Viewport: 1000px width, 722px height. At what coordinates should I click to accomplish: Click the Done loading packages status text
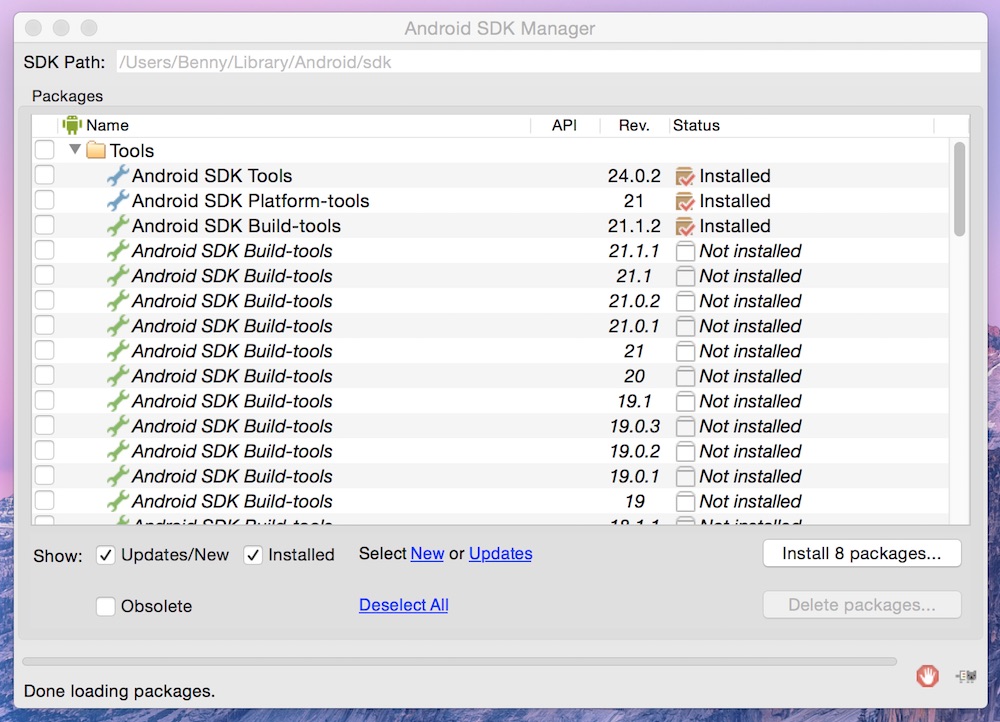click(x=119, y=691)
